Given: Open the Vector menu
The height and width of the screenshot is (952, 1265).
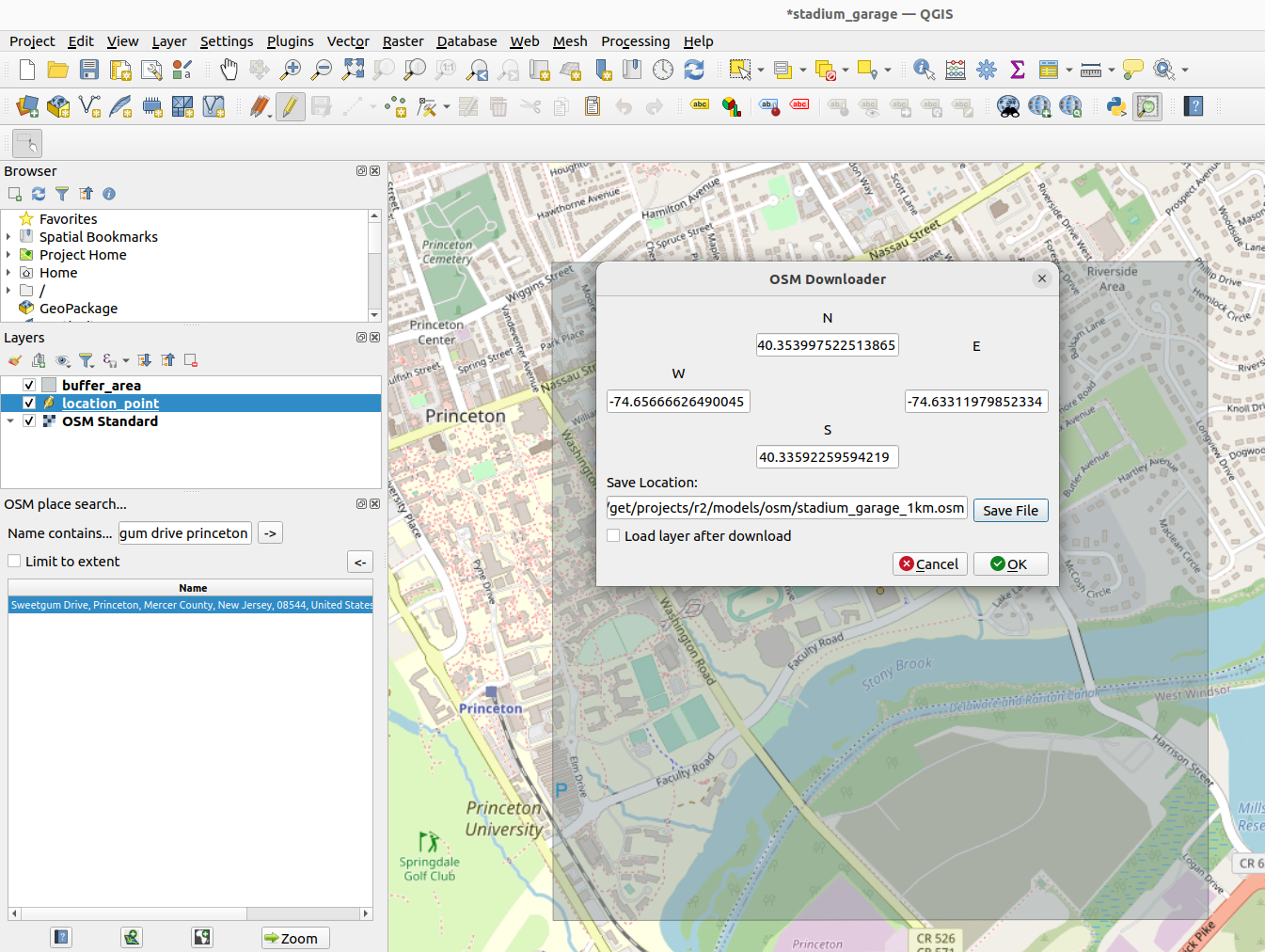Looking at the screenshot, I should point(347,41).
